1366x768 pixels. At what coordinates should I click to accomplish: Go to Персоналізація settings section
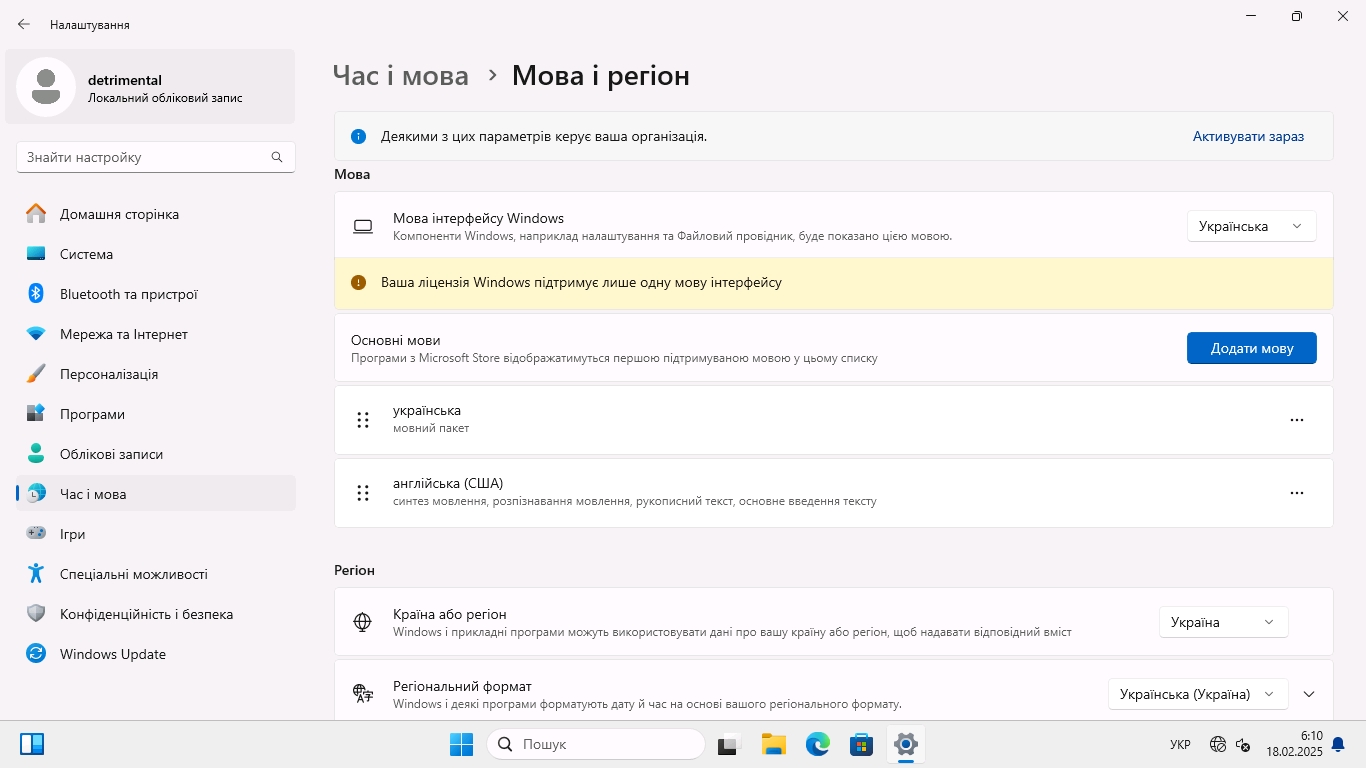pyautogui.click(x=108, y=374)
